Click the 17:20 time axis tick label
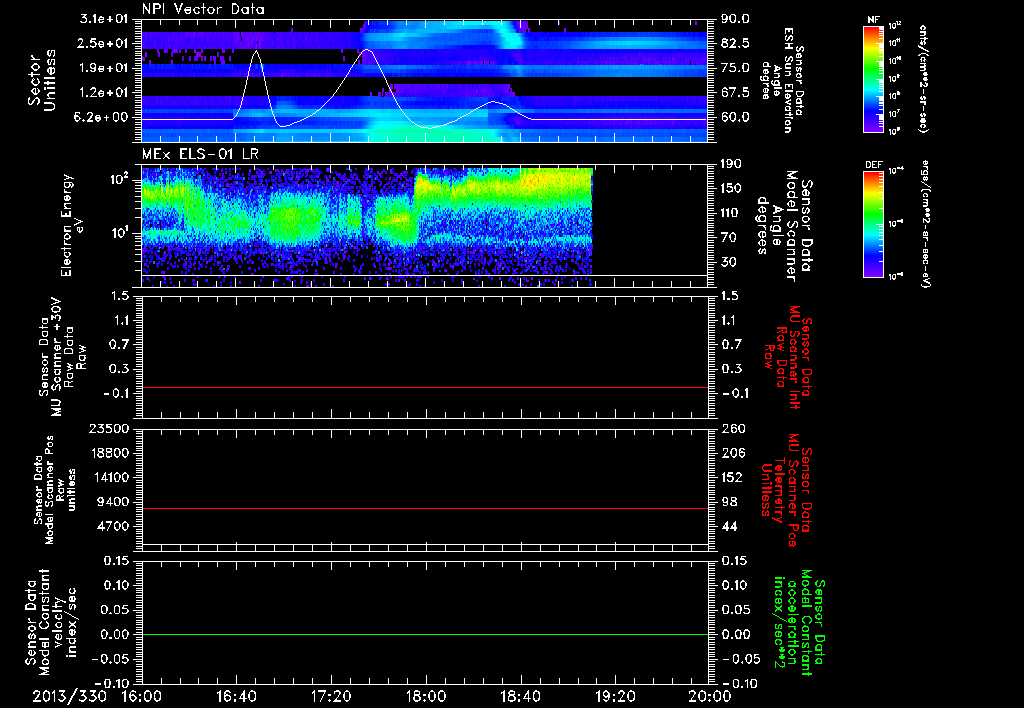 point(331,696)
